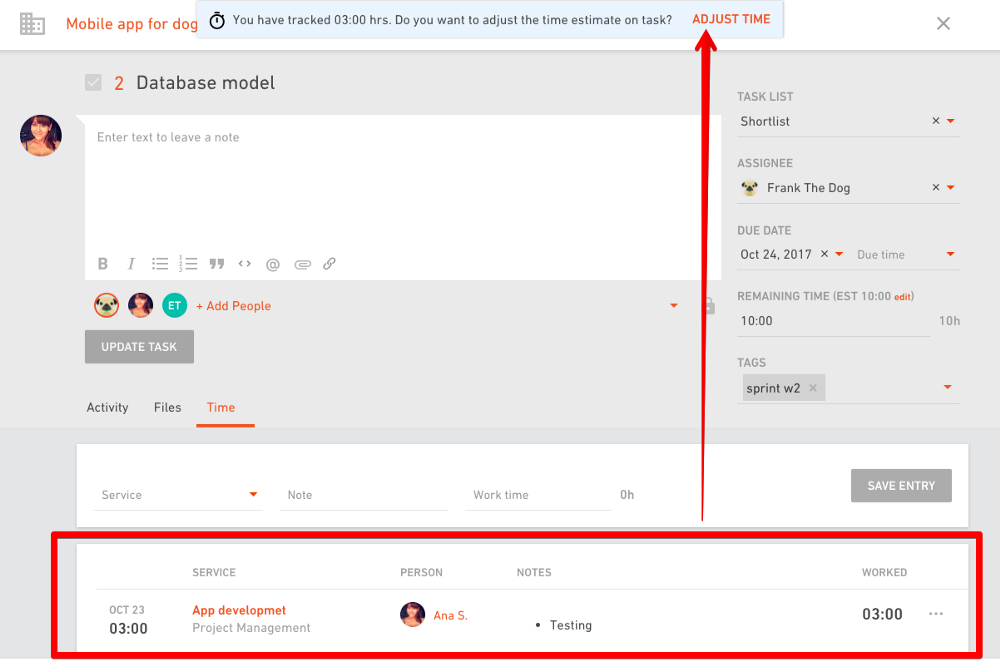Open the App developmet service link
1000x661 pixels.
coord(239,610)
